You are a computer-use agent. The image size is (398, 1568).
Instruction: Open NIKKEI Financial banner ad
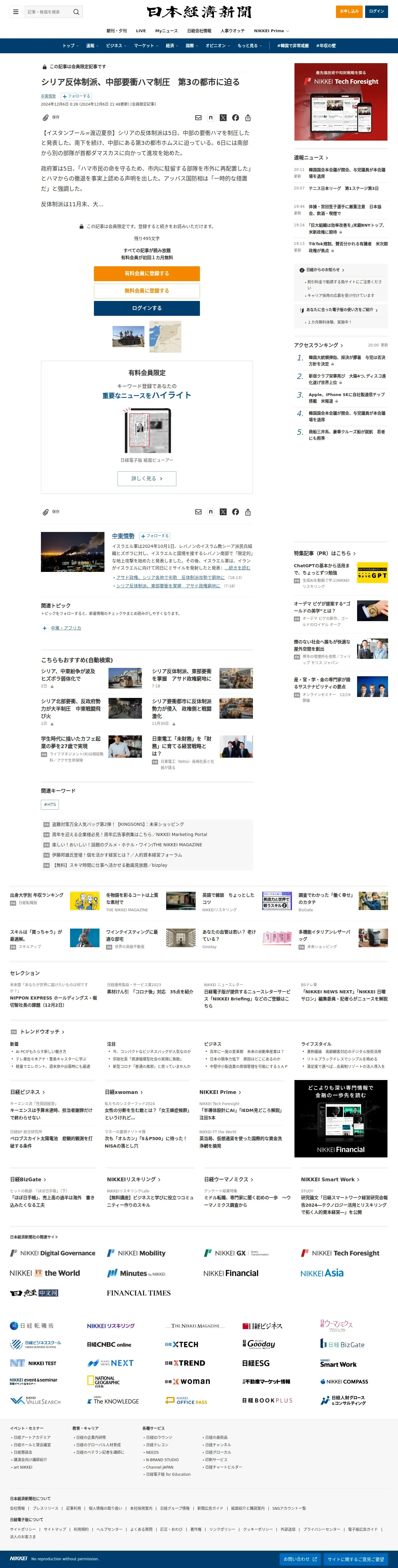341,1119
